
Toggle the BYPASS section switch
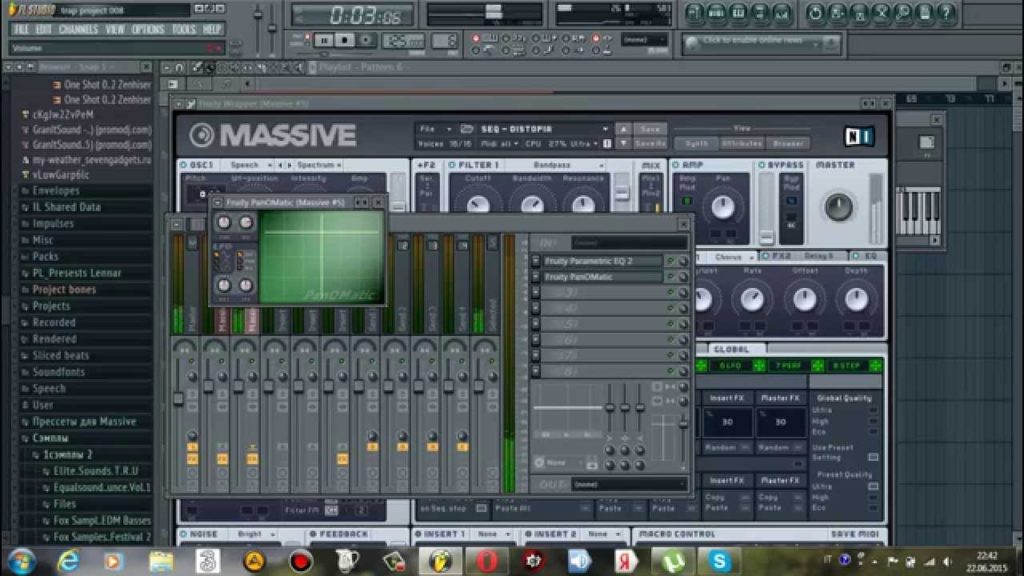761,165
